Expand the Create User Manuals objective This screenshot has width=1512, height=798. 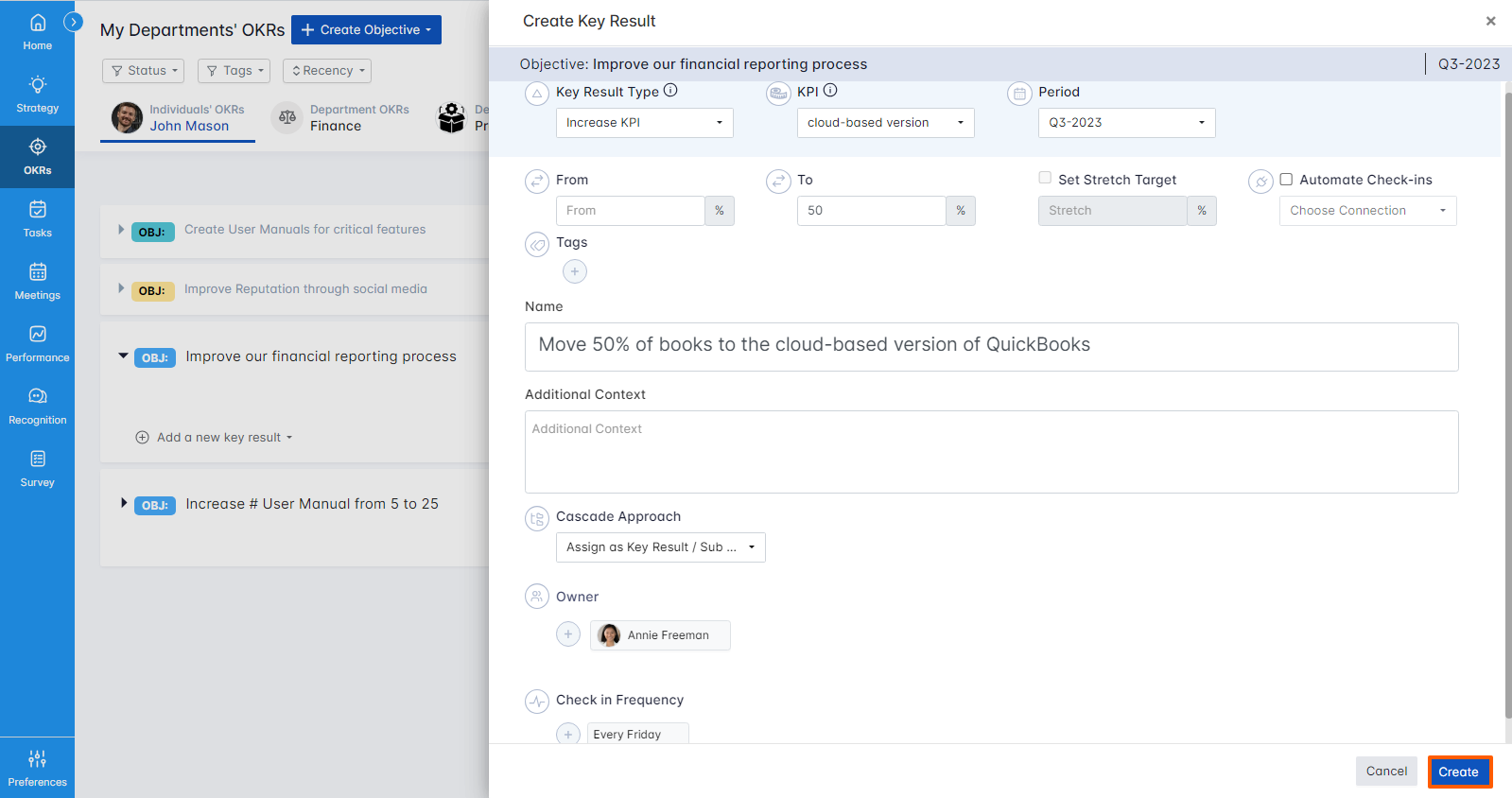pyautogui.click(x=121, y=230)
